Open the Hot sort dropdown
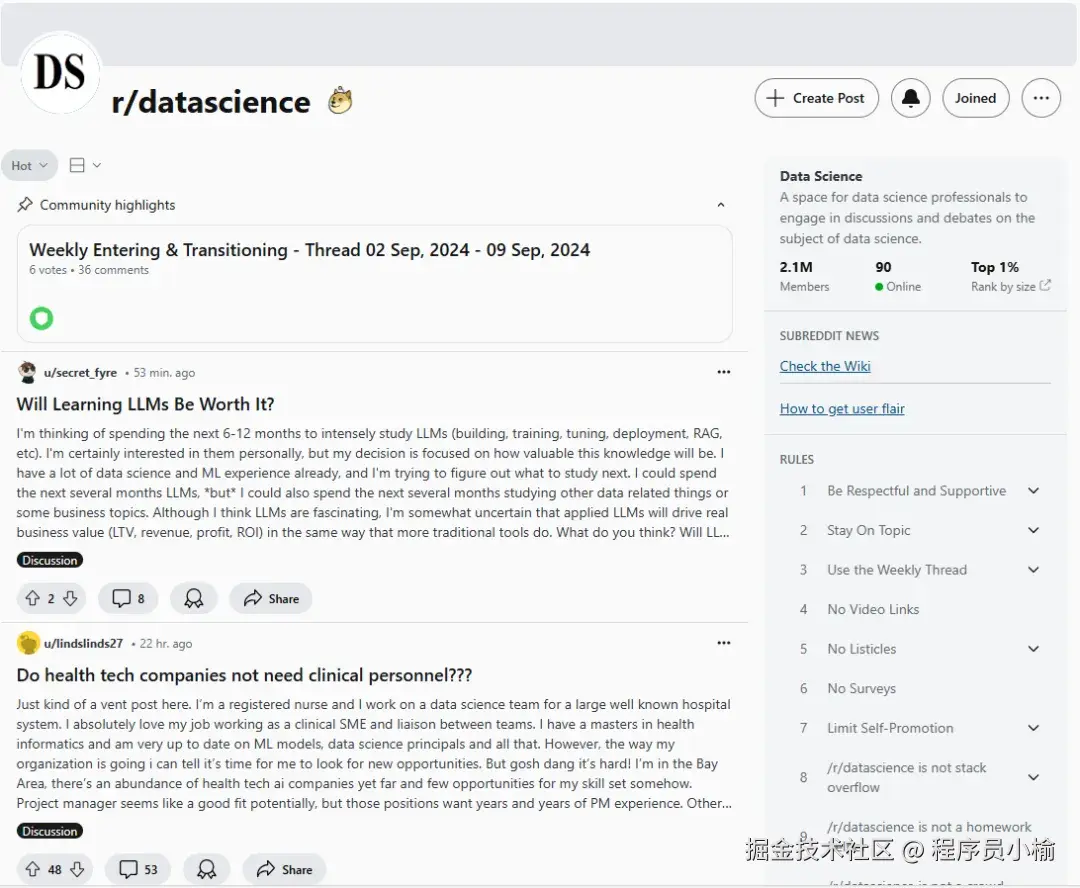This screenshot has height=888, width=1080. (x=30, y=165)
